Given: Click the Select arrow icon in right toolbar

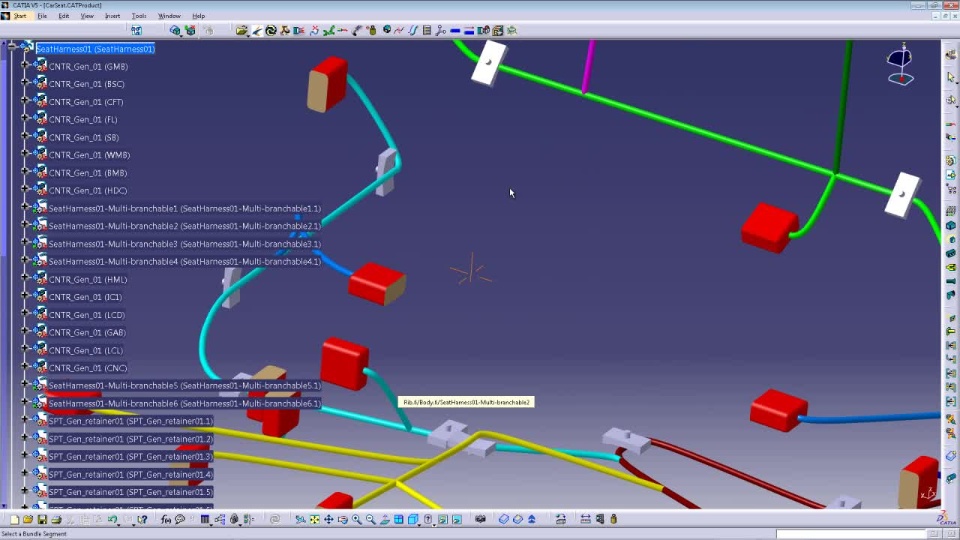Looking at the screenshot, I should tap(950, 77).
